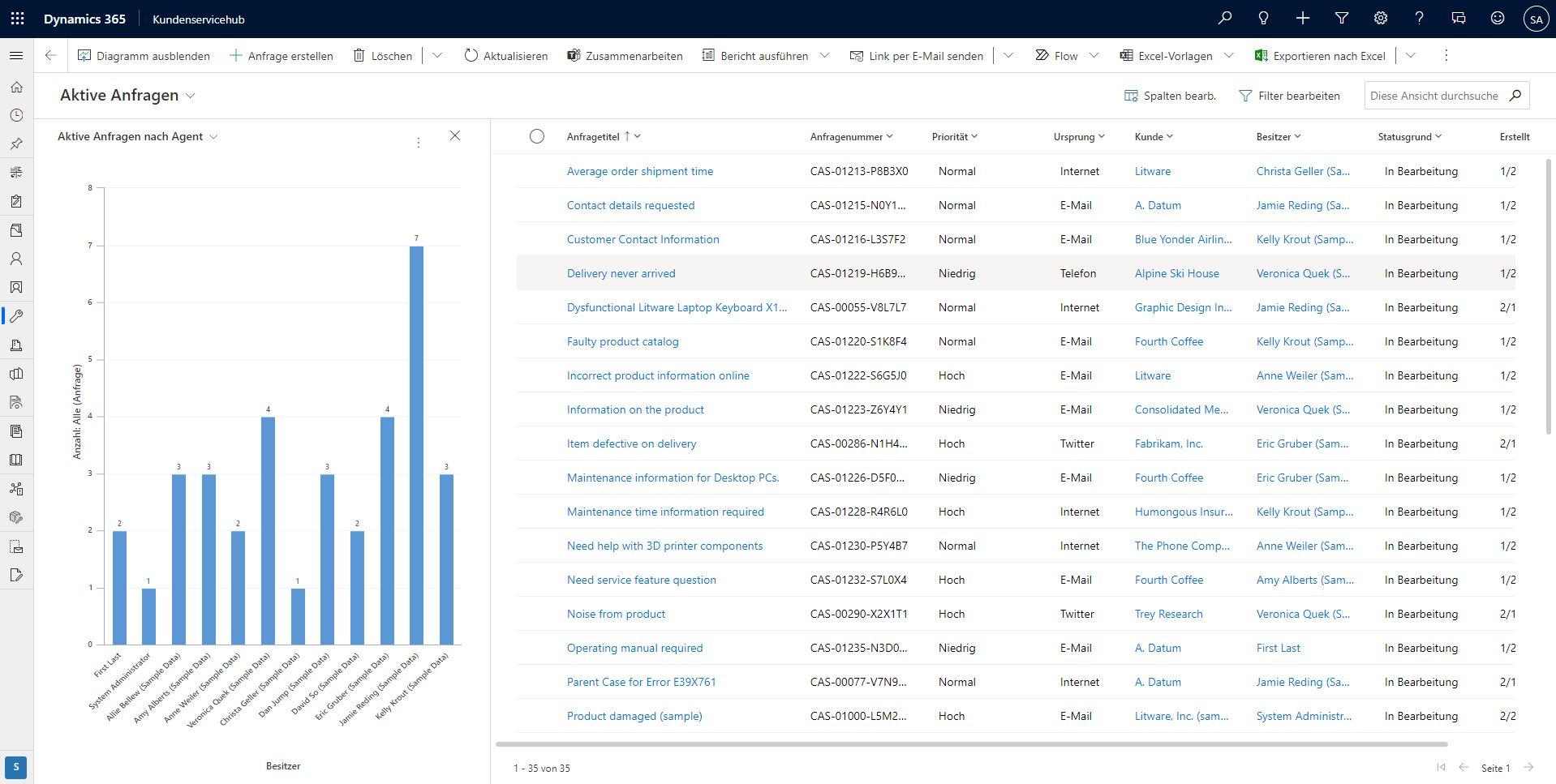Open case Noise from product
Screen dimensions: 1556x784
click(616, 614)
